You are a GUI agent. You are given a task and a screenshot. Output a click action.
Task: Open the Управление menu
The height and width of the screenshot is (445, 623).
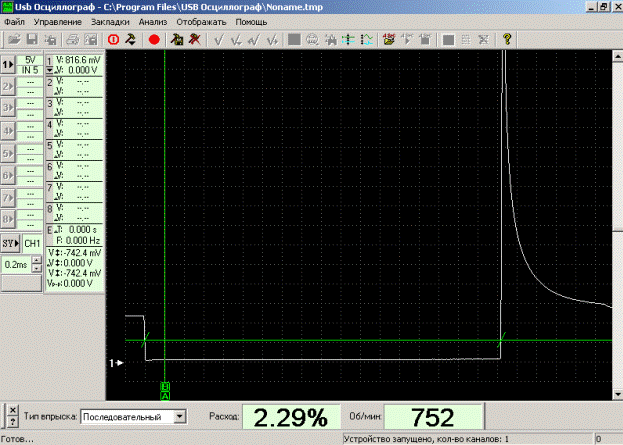[x=58, y=22]
